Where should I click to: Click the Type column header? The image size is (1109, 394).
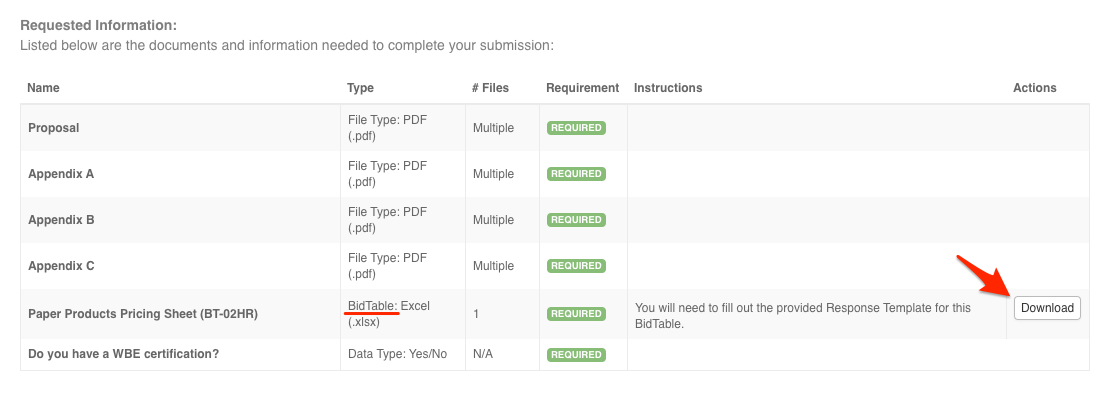click(360, 88)
